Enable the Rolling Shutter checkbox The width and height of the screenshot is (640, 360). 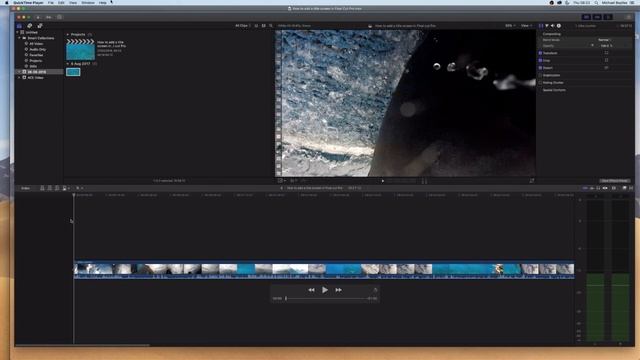tap(540, 82)
